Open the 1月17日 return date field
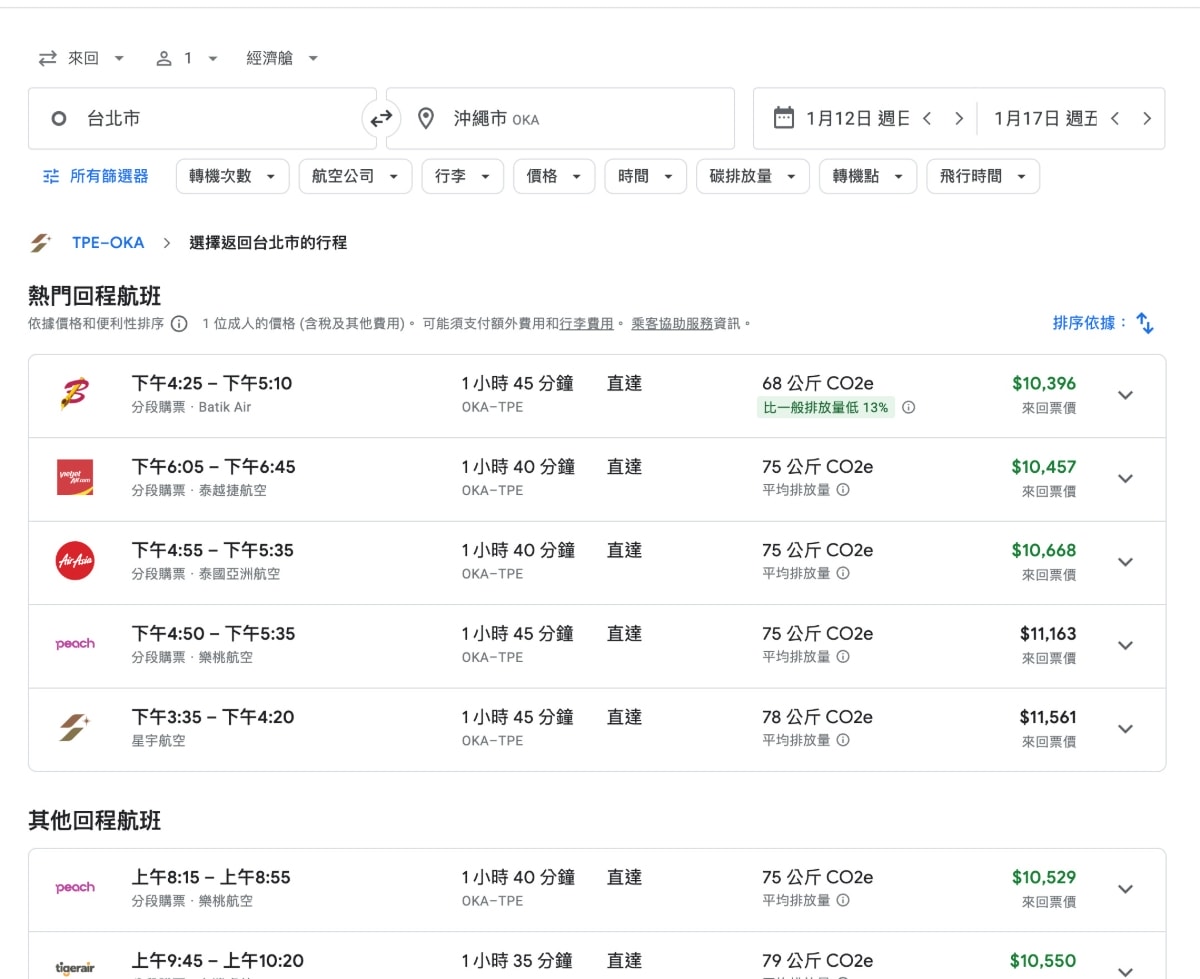Screen dimensions: 1200x979 pyautogui.click(x=1044, y=118)
